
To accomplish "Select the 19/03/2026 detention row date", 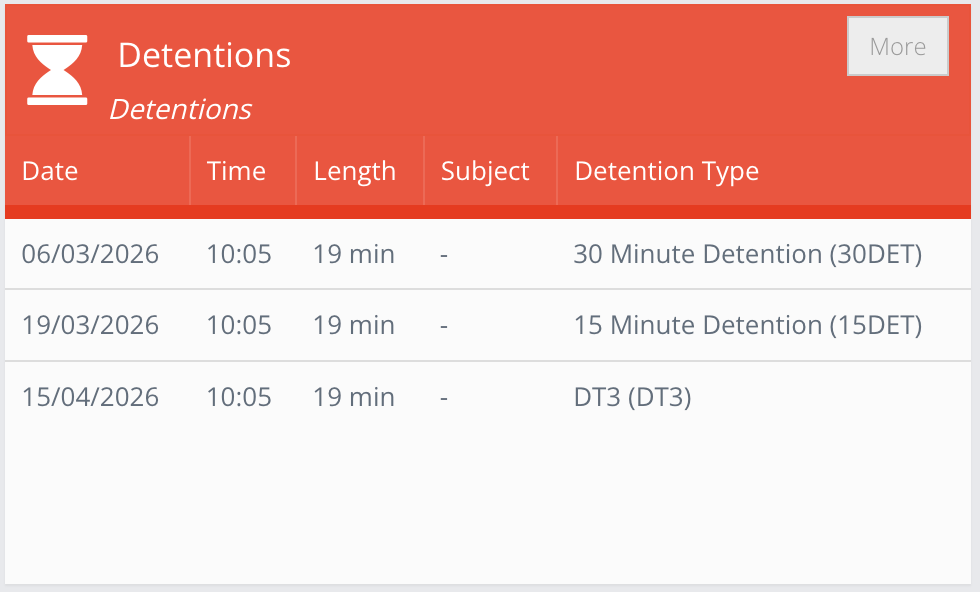I will click(90, 325).
